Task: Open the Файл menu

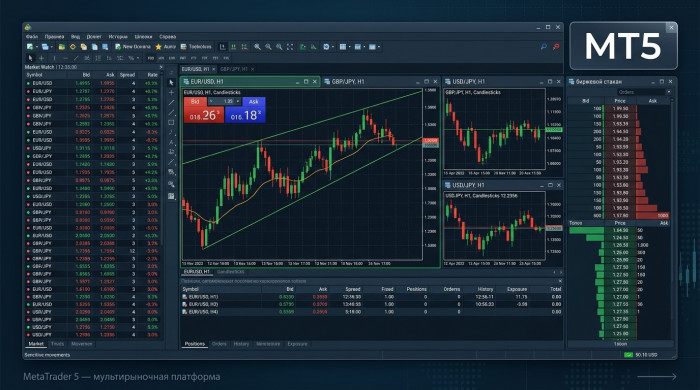Action: [32, 37]
